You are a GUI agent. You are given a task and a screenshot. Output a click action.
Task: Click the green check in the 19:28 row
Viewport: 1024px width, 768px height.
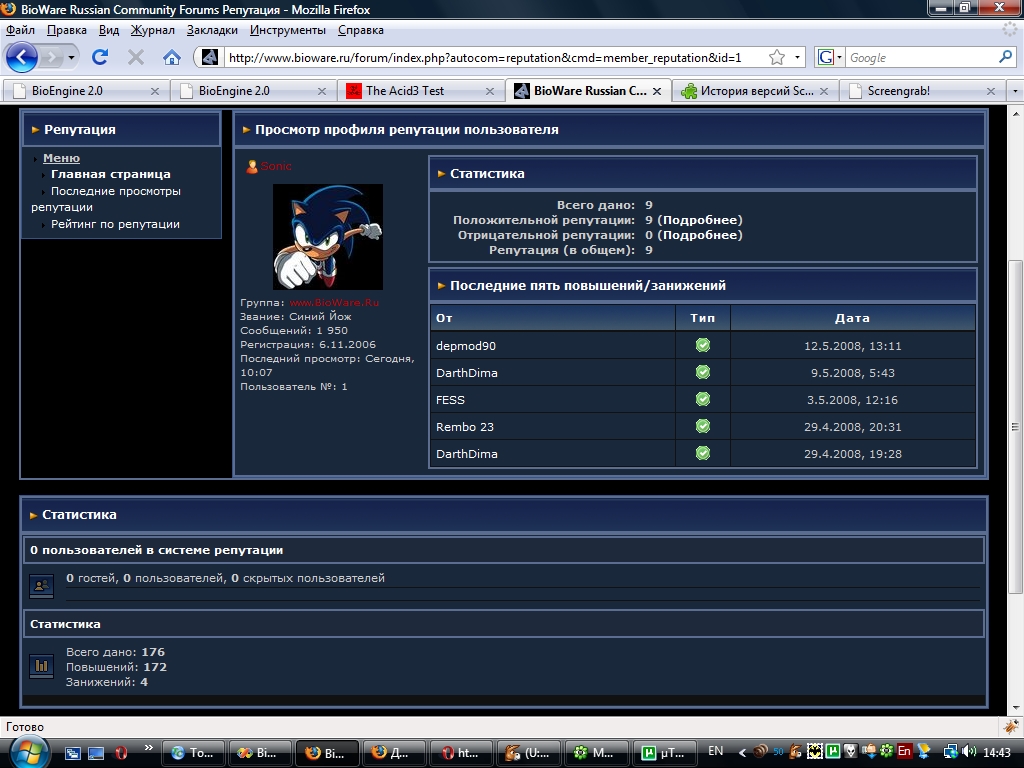[703, 453]
